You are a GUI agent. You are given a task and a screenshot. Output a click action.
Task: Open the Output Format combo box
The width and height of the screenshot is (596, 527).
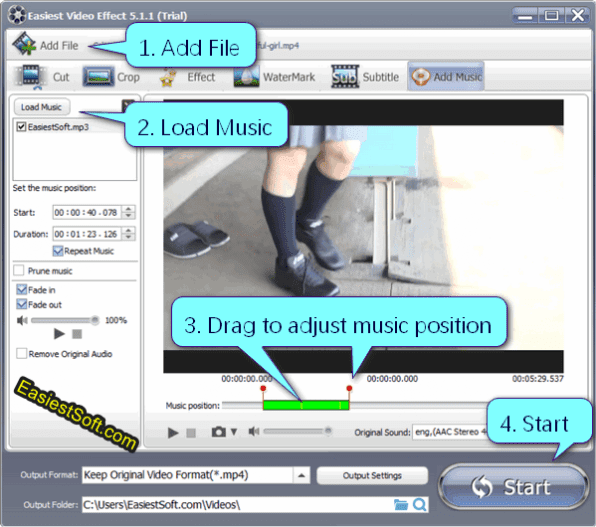[196, 475]
